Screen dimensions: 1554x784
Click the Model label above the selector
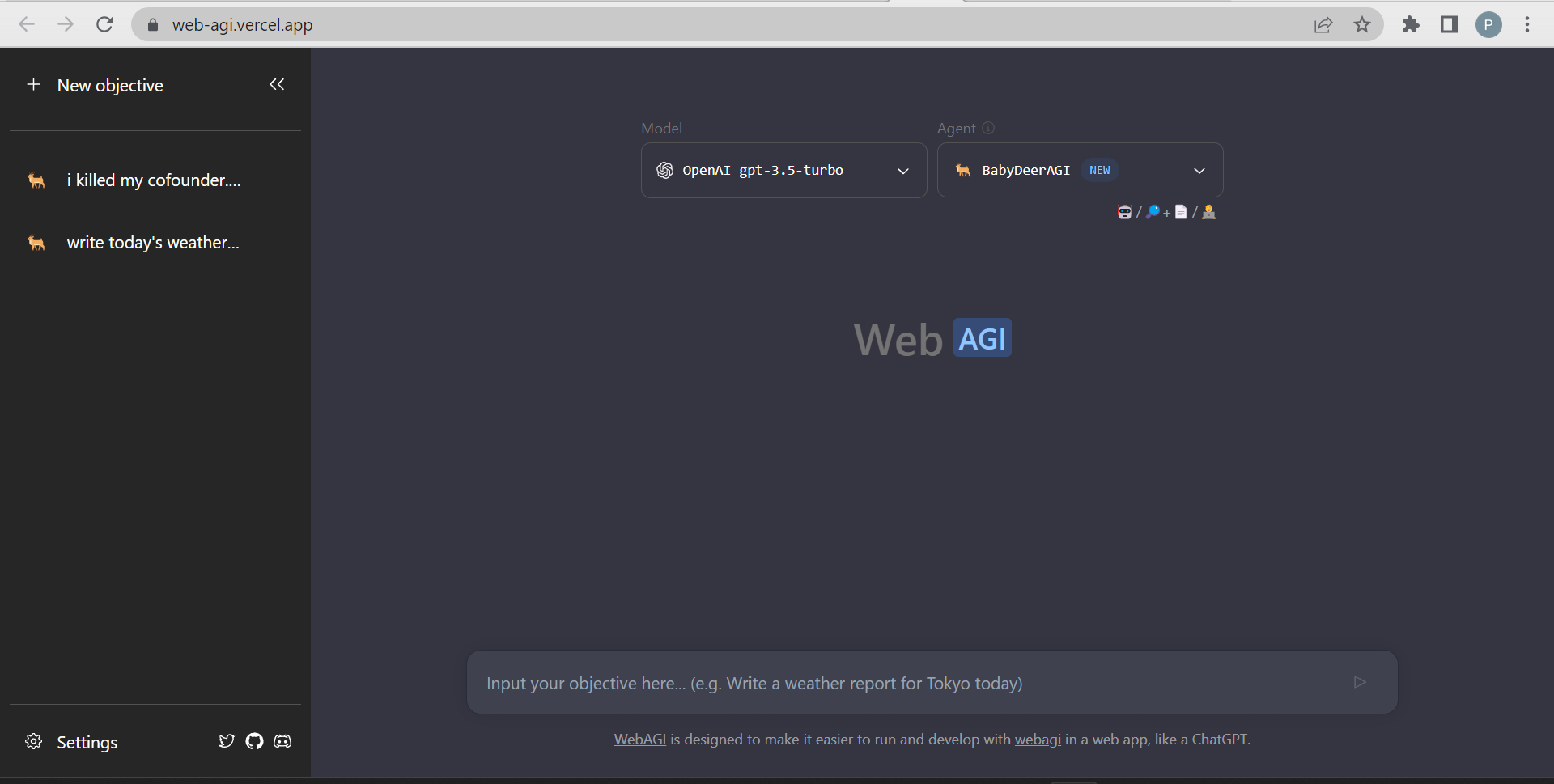[661, 129]
